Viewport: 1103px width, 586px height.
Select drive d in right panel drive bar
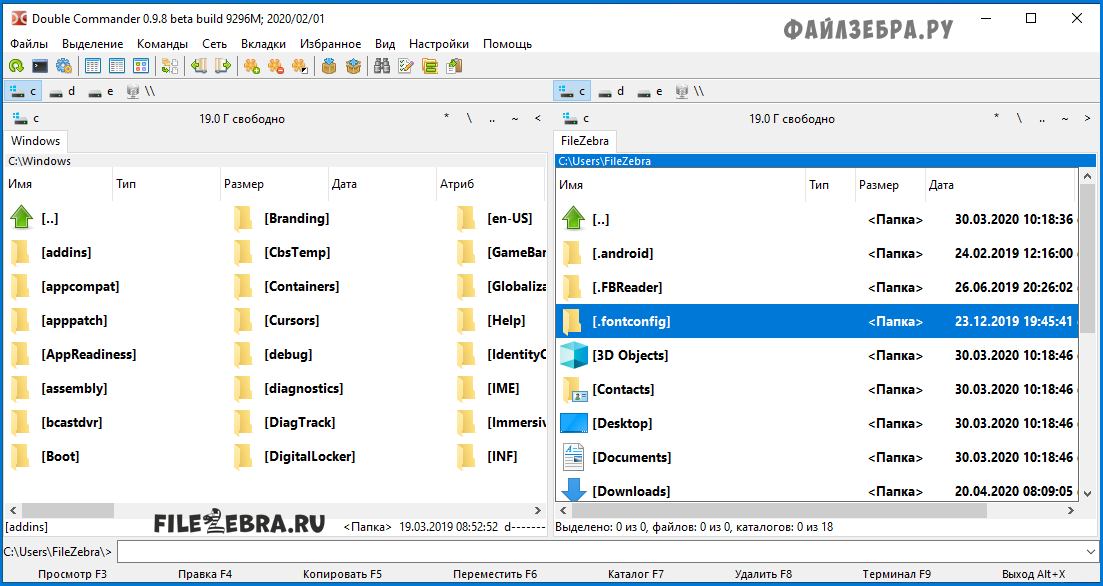[x=611, y=91]
